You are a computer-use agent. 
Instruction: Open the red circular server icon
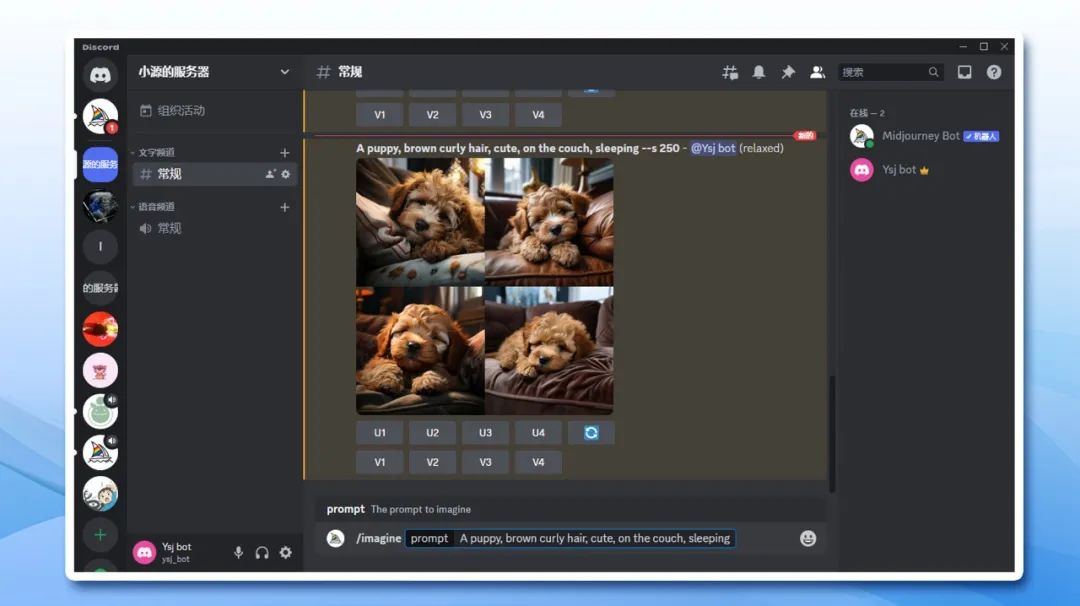pos(100,328)
